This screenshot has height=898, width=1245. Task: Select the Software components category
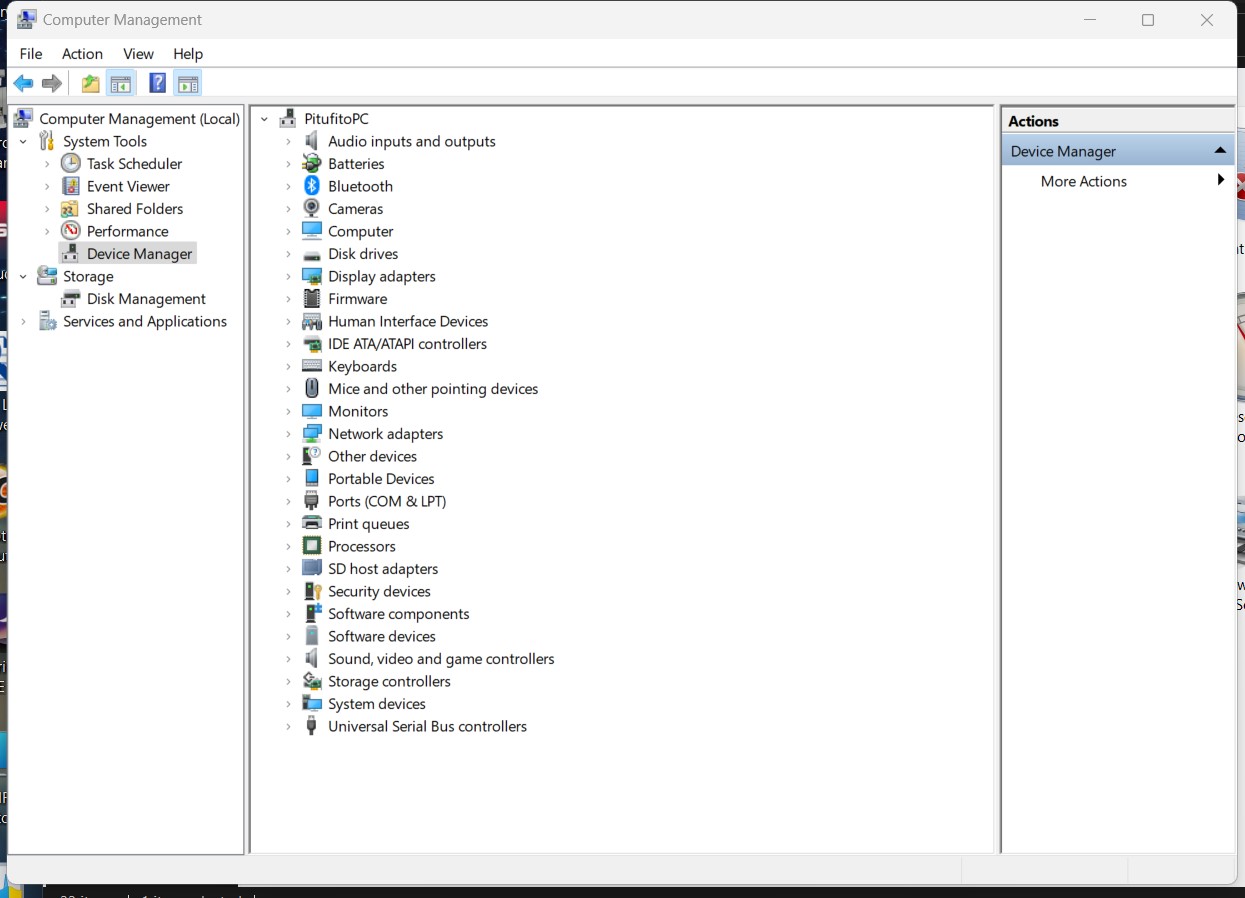point(399,614)
